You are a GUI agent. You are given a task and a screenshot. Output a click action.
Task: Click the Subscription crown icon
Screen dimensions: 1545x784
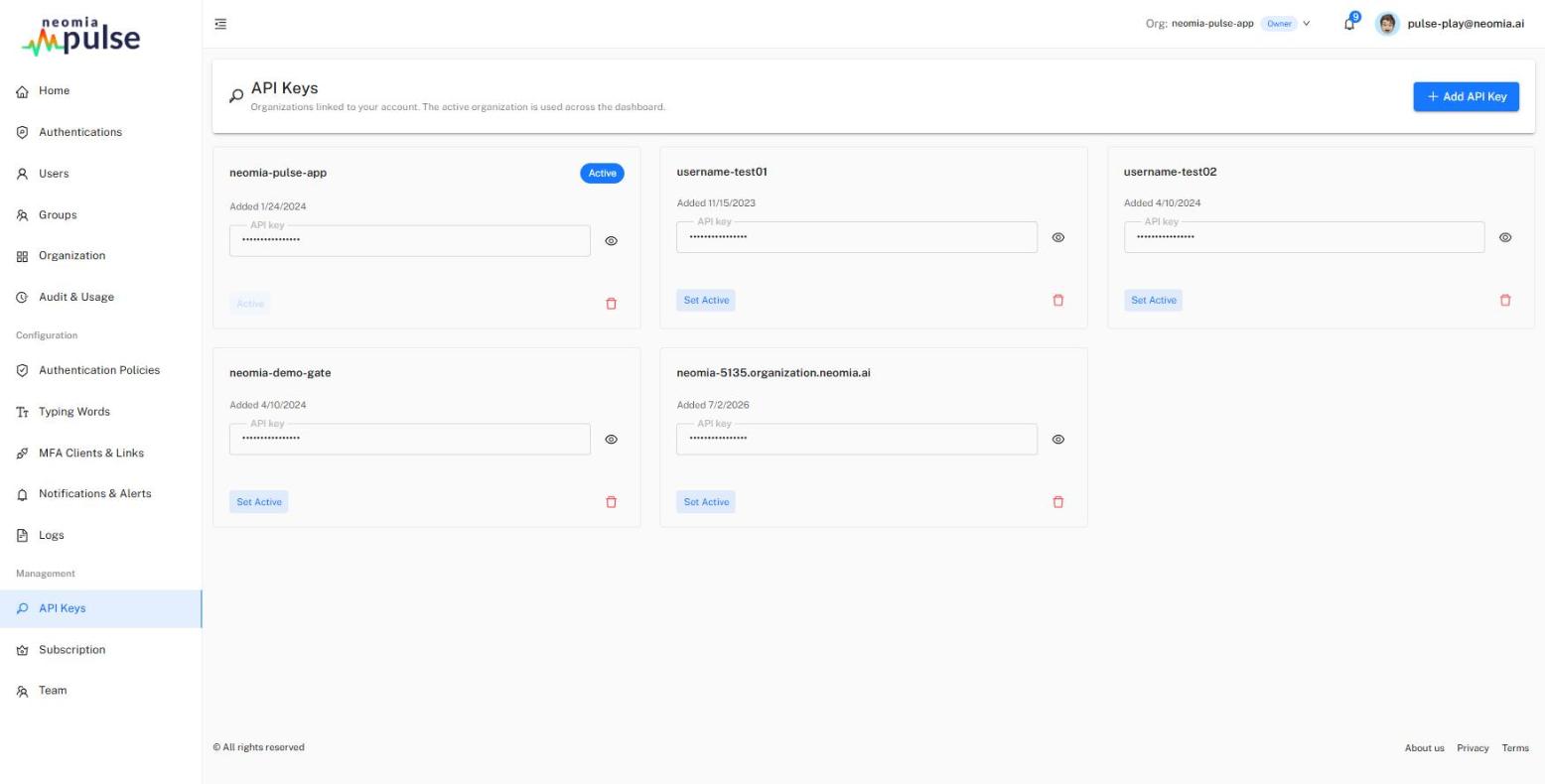(x=22, y=650)
